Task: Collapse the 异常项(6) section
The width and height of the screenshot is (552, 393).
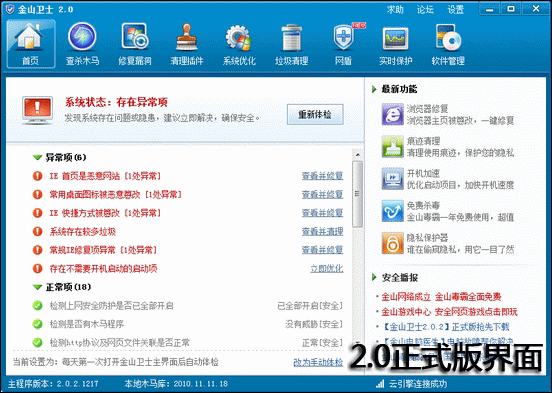Action: coord(37,157)
